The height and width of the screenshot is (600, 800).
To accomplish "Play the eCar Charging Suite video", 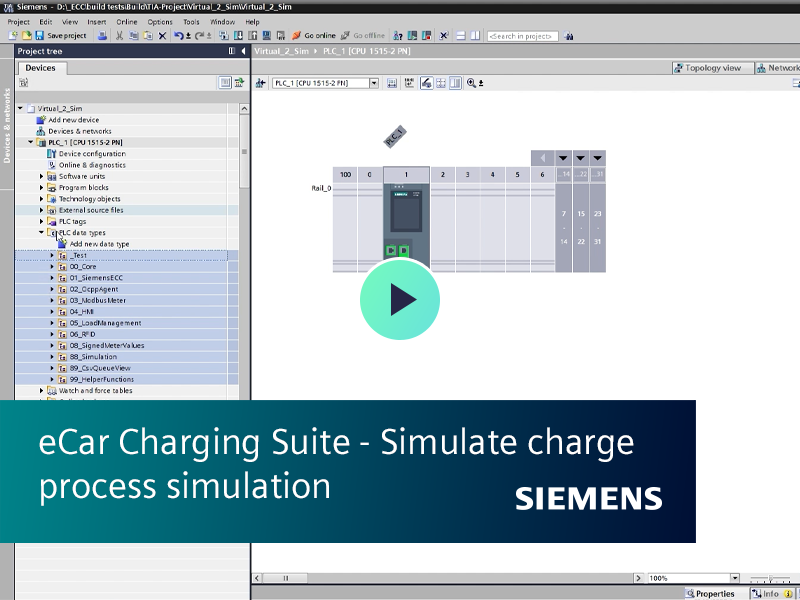I will pyautogui.click(x=399, y=299).
